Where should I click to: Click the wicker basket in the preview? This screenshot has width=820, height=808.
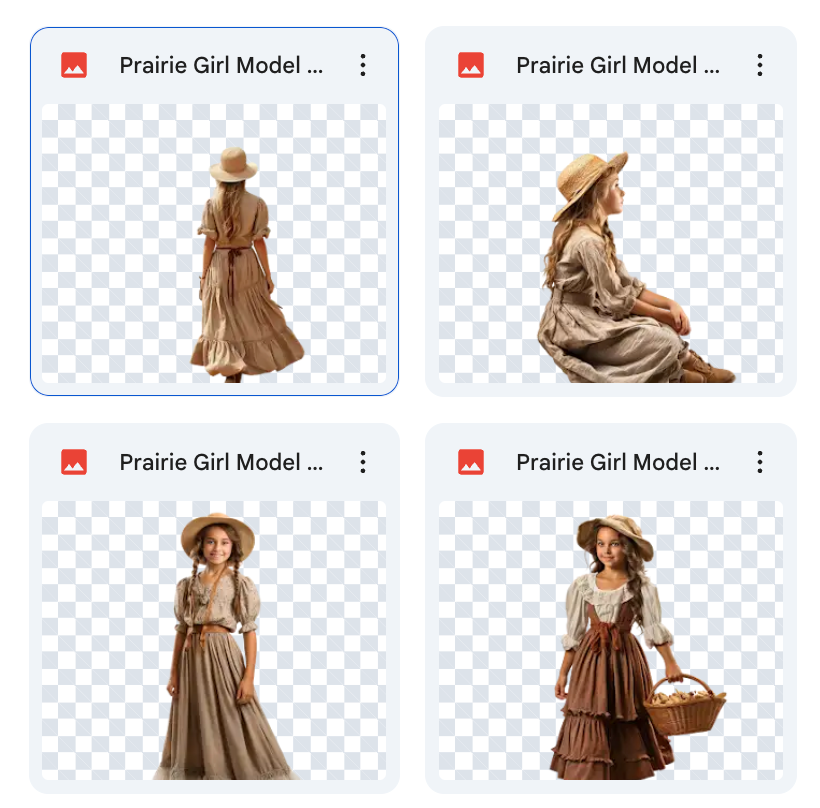coord(685,708)
